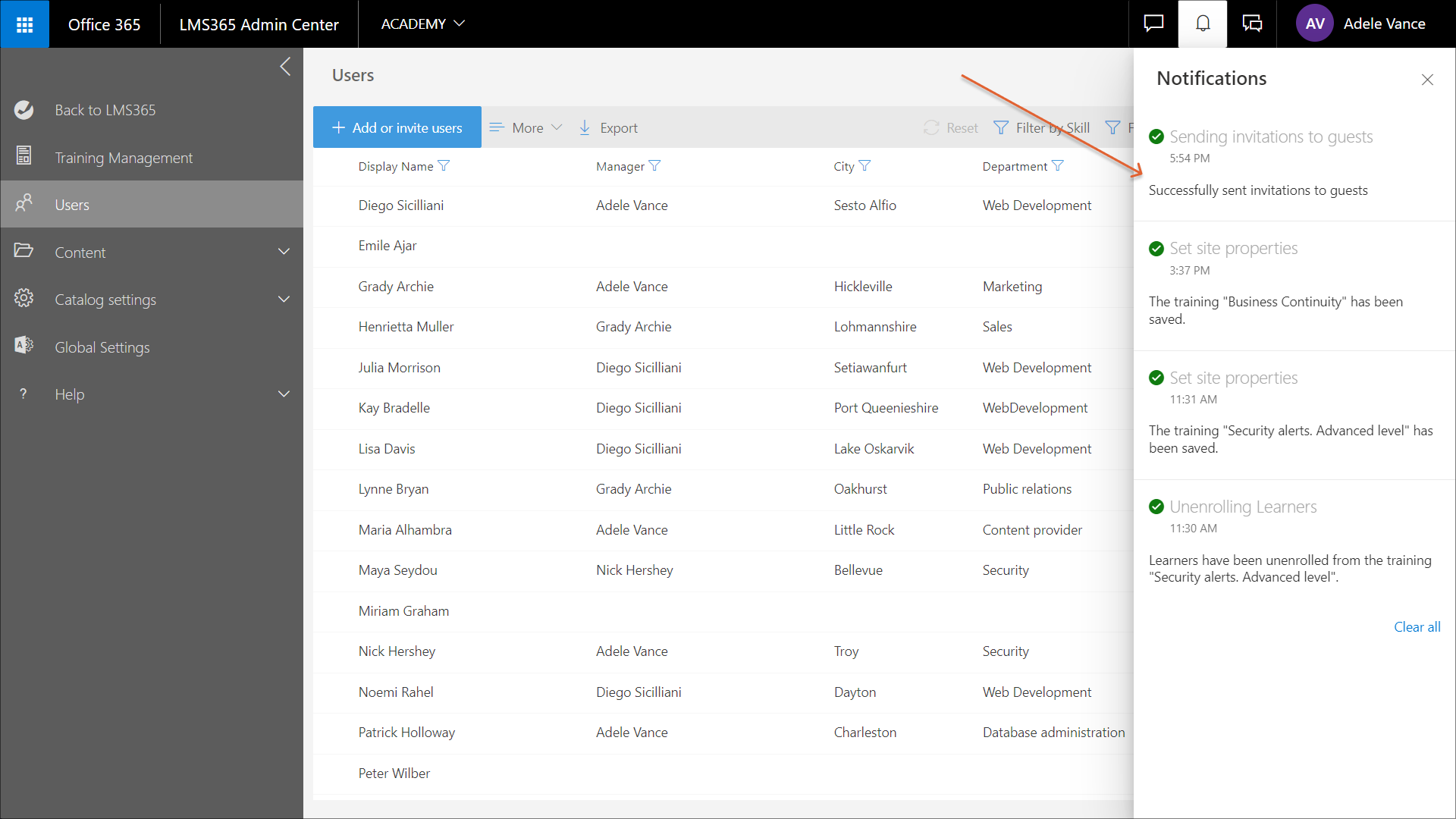Filter the Manager column via funnel icon
Screen dimensions: 1456x819
[655, 166]
